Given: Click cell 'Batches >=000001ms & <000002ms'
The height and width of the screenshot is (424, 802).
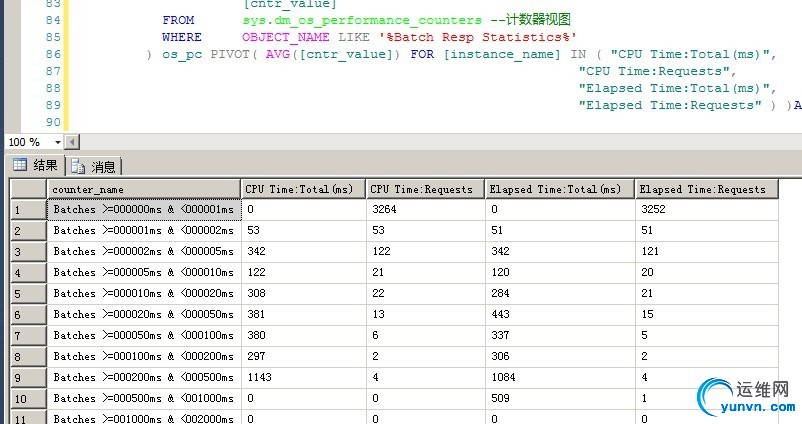Looking at the screenshot, I should pos(144,230).
